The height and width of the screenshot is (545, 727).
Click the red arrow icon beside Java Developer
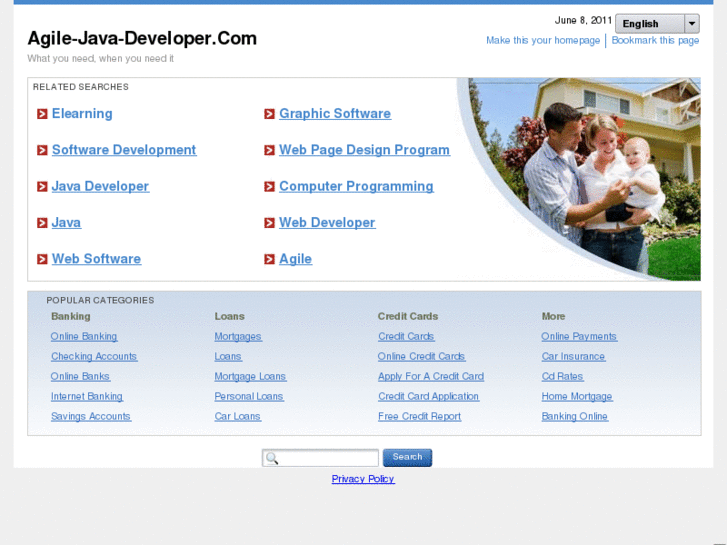point(42,186)
